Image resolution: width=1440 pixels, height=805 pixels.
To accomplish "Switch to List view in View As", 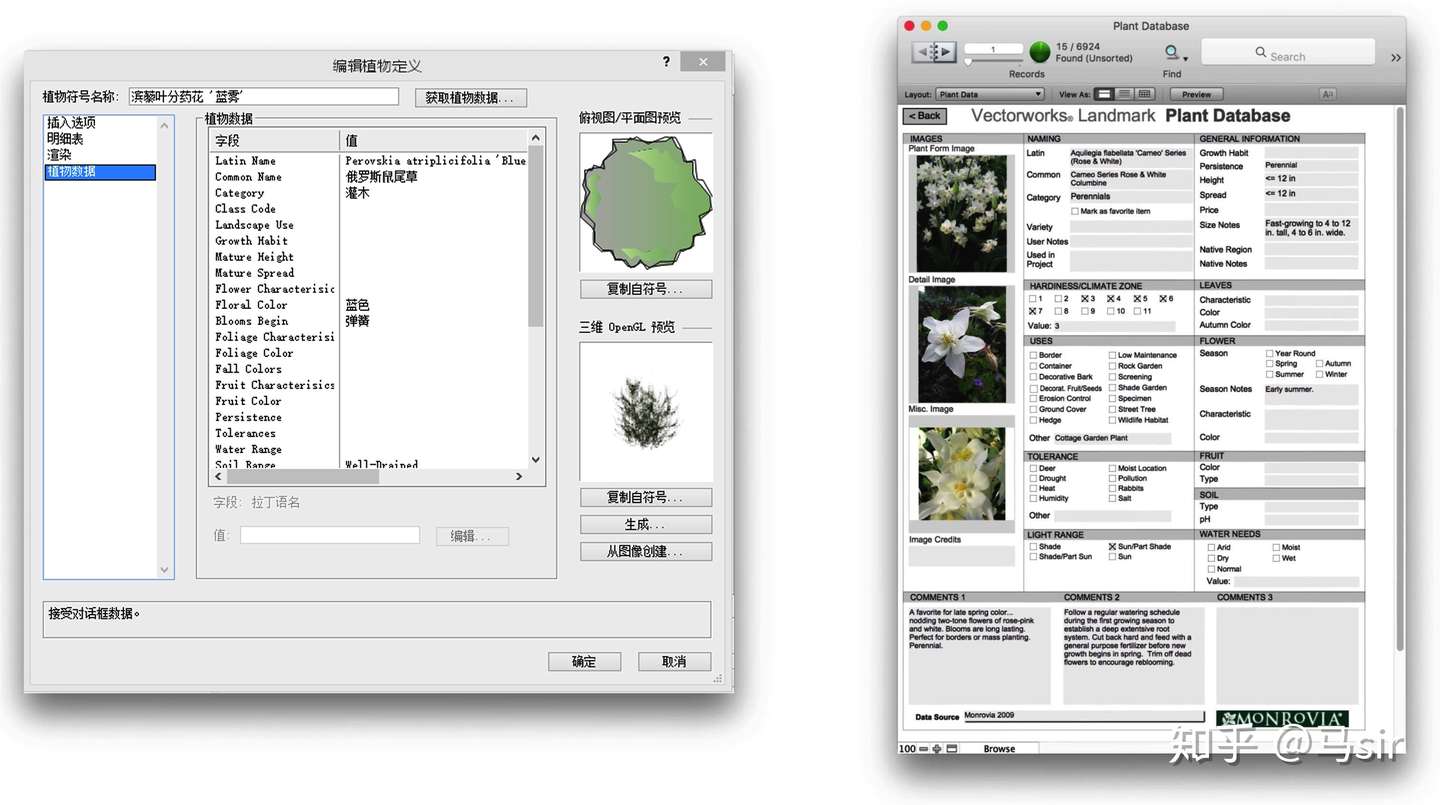I will [1125, 94].
